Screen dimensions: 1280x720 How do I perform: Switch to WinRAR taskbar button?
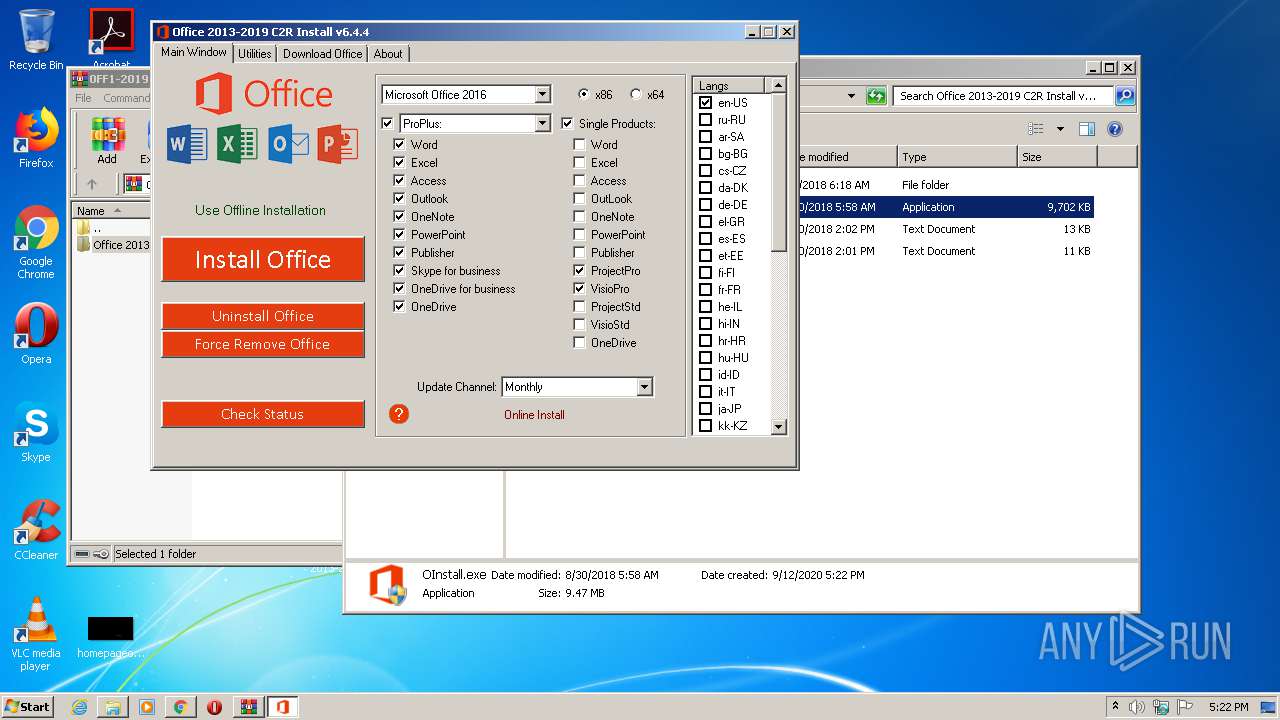coord(248,707)
